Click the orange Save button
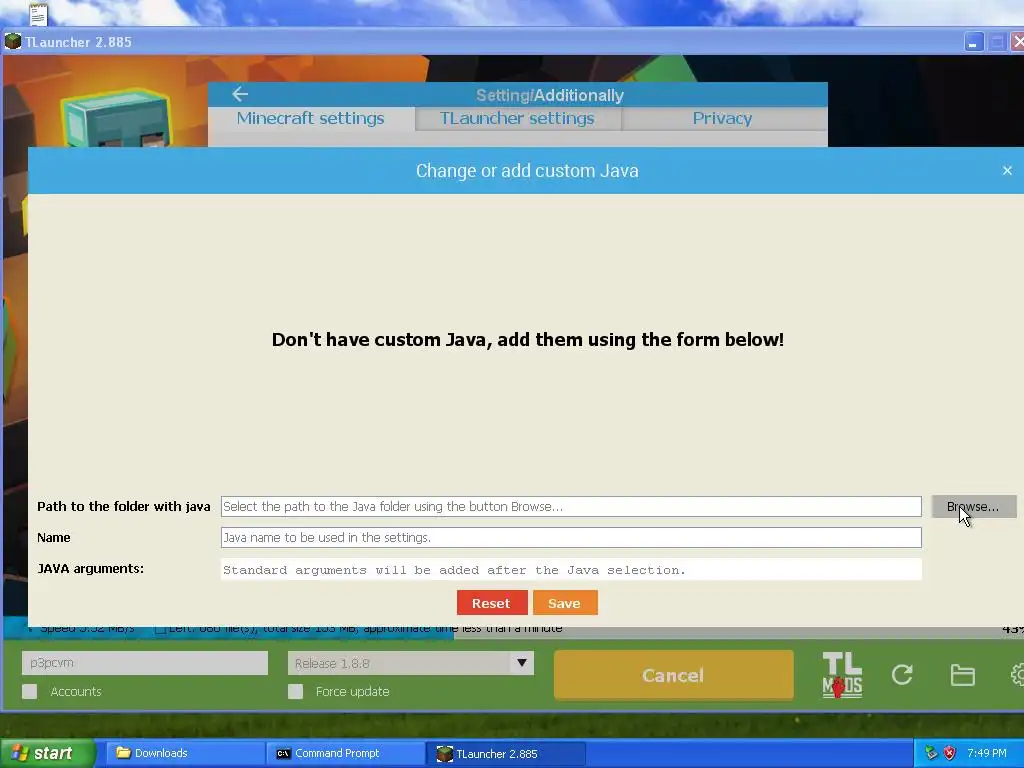 [565, 603]
